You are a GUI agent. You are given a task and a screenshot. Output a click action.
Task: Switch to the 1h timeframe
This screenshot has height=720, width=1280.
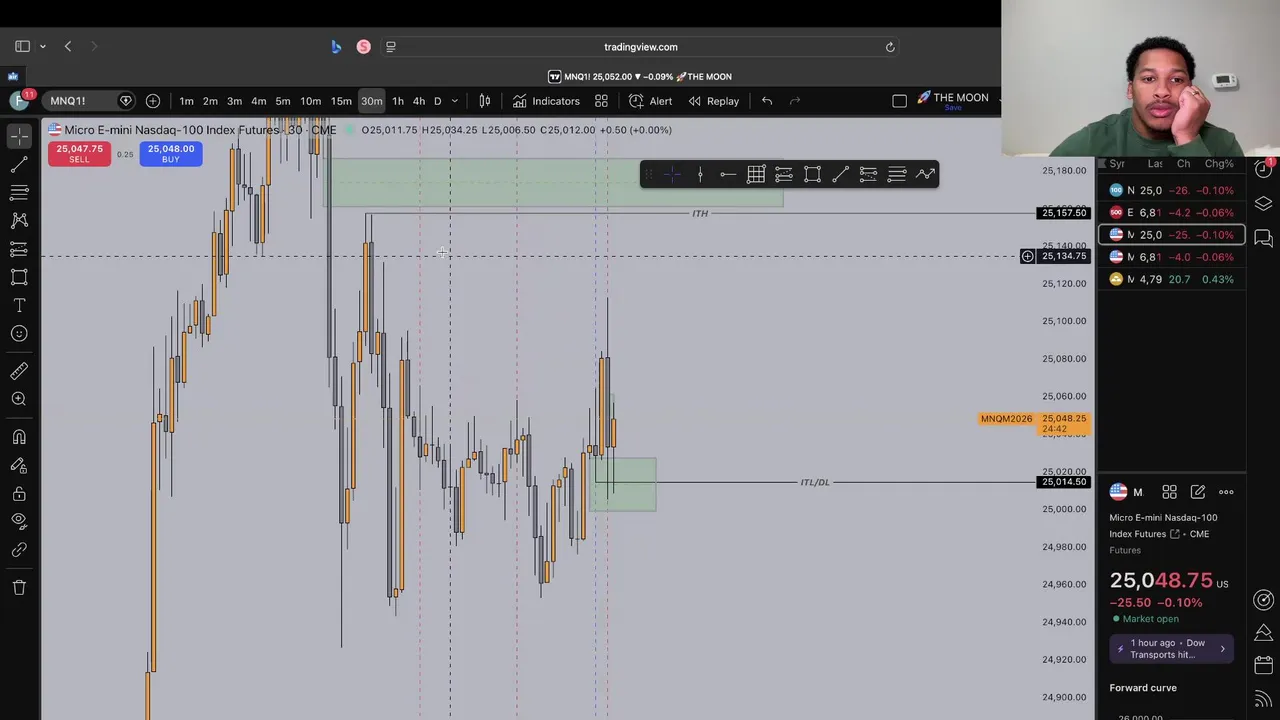(x=398, y=101)
